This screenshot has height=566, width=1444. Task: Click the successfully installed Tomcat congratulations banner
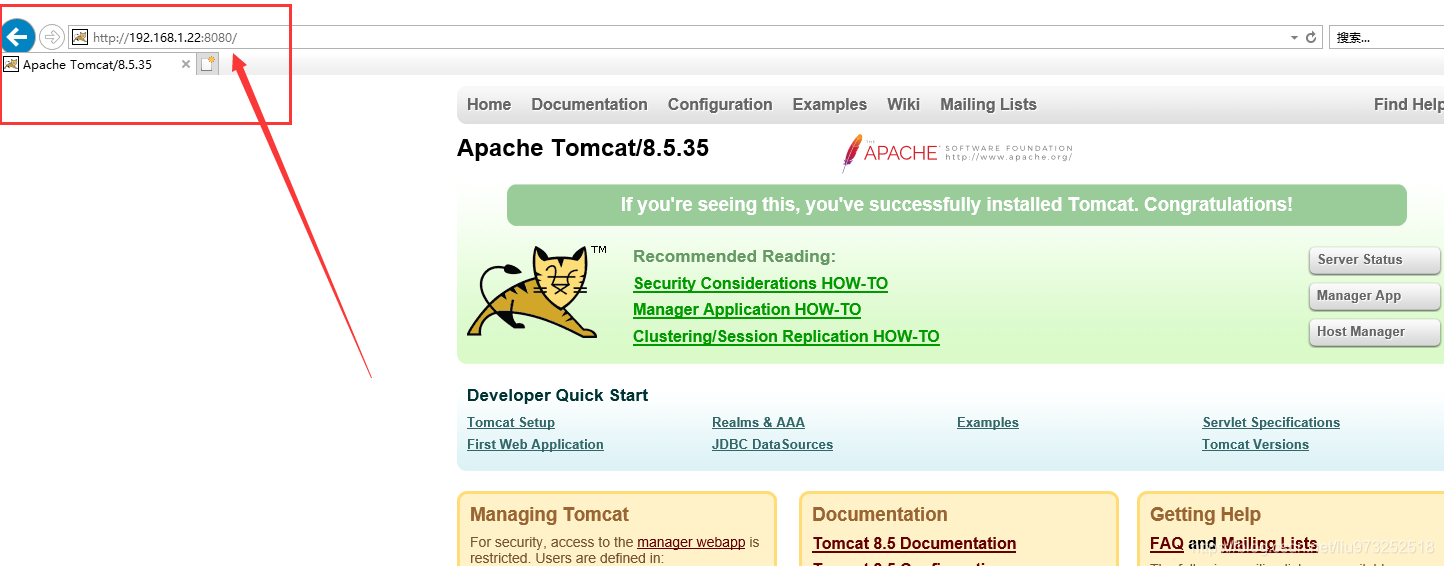click(x=956, y=204)
